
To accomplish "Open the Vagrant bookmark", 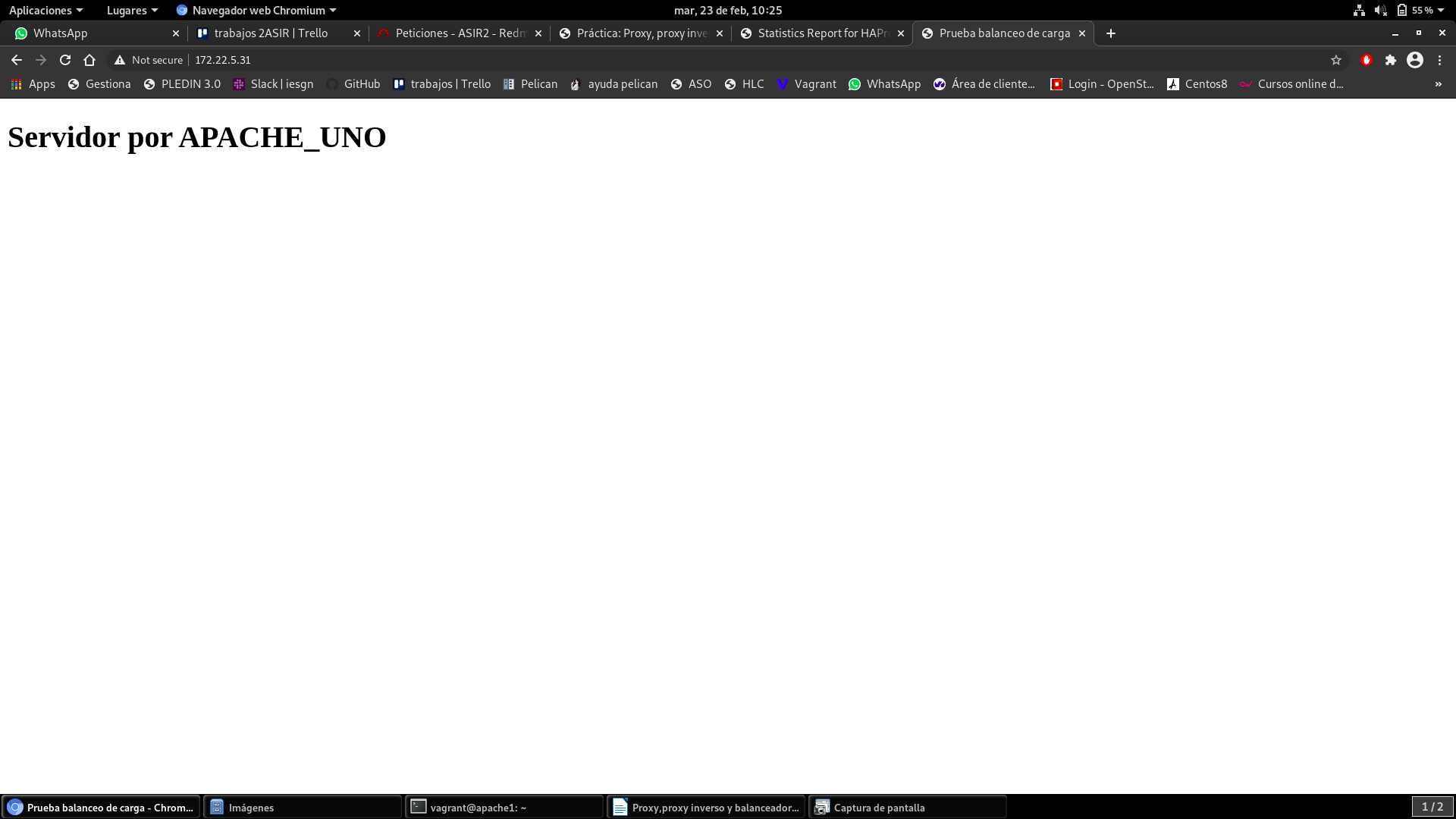I will pyautogui.click(x=806, y=84).
